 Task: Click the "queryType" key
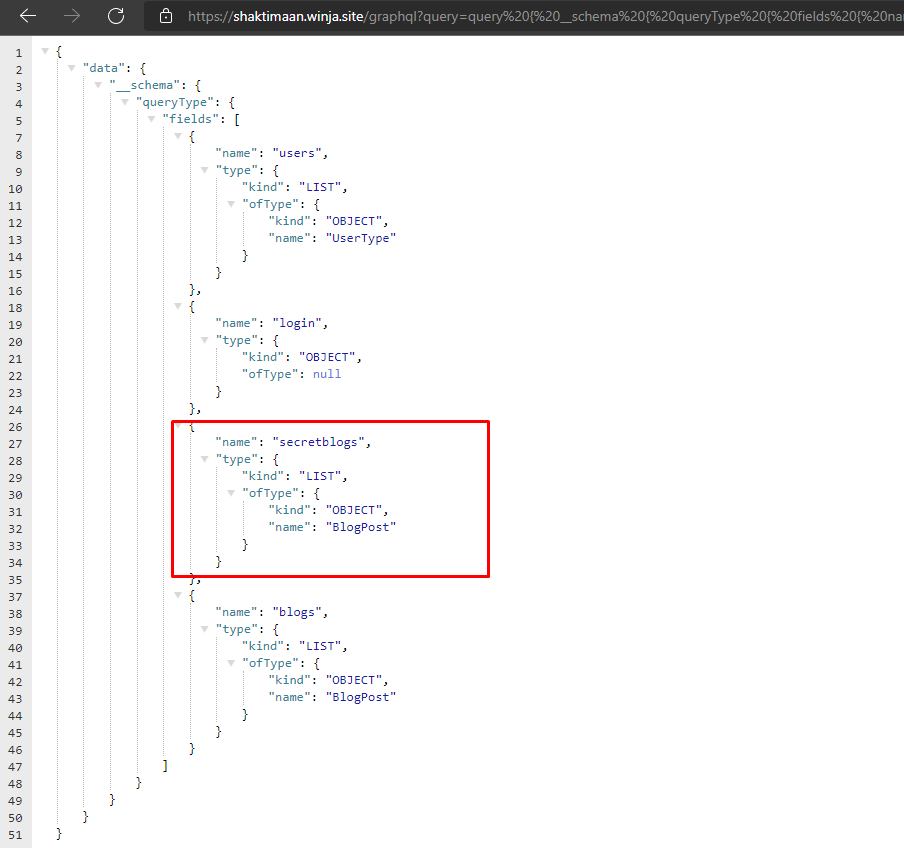click(175, 103)
